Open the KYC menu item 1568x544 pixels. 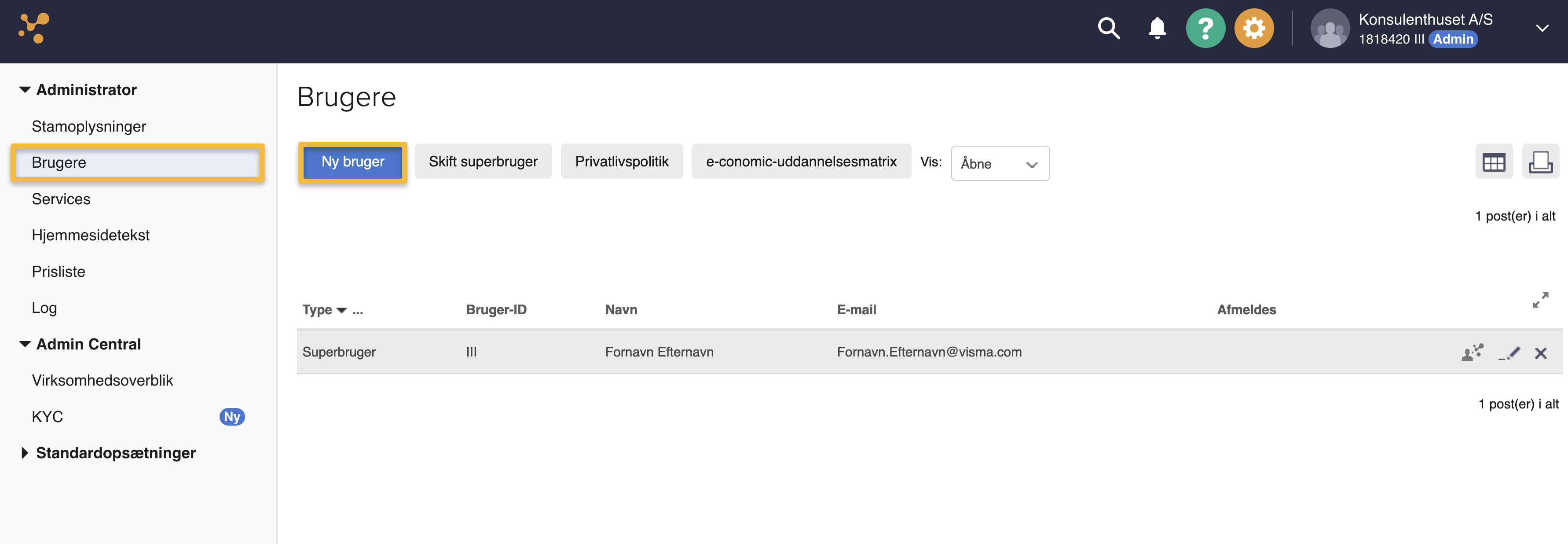coord(48,417)
